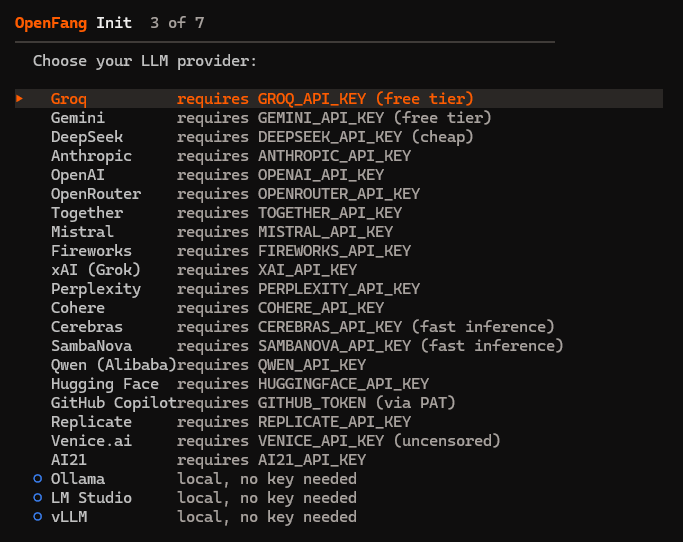The height and width of the screenshot is (542, 683).
Task: Click the ANTHROPIC_API_KEY requirement text
Action: [294, 156]
